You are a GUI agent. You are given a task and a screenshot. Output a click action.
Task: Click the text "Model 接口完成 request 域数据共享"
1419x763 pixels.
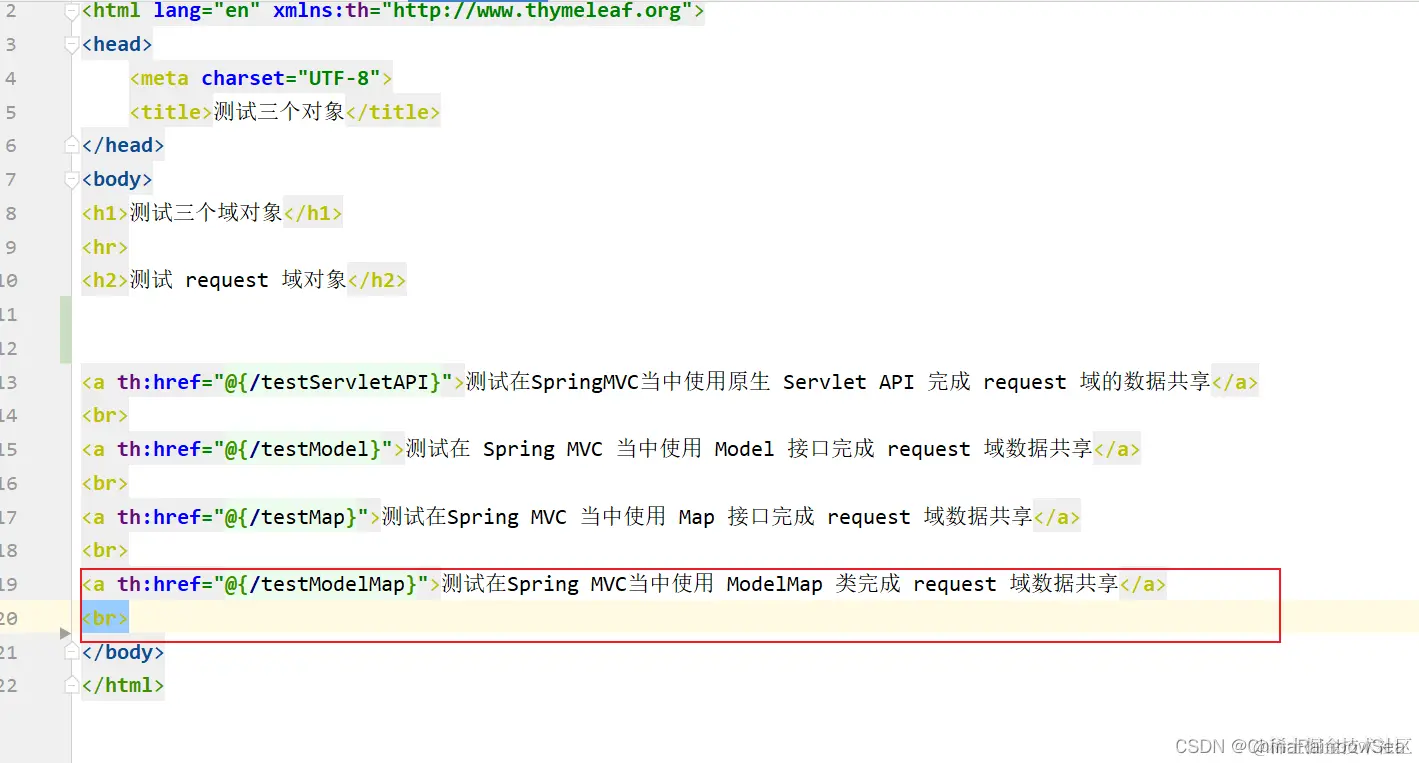(904, 449)
